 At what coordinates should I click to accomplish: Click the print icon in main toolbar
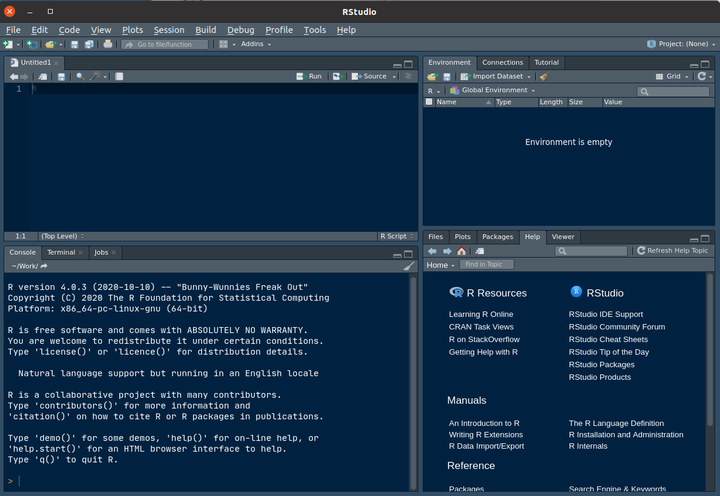[x=107, y=44]
